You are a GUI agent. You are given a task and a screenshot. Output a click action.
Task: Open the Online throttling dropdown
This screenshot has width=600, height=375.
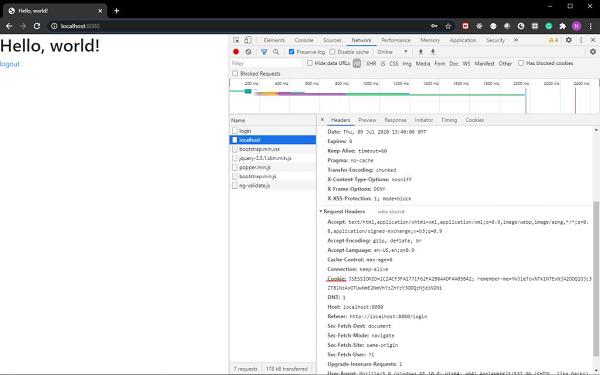pyautogui.click(x=393, y=52)
